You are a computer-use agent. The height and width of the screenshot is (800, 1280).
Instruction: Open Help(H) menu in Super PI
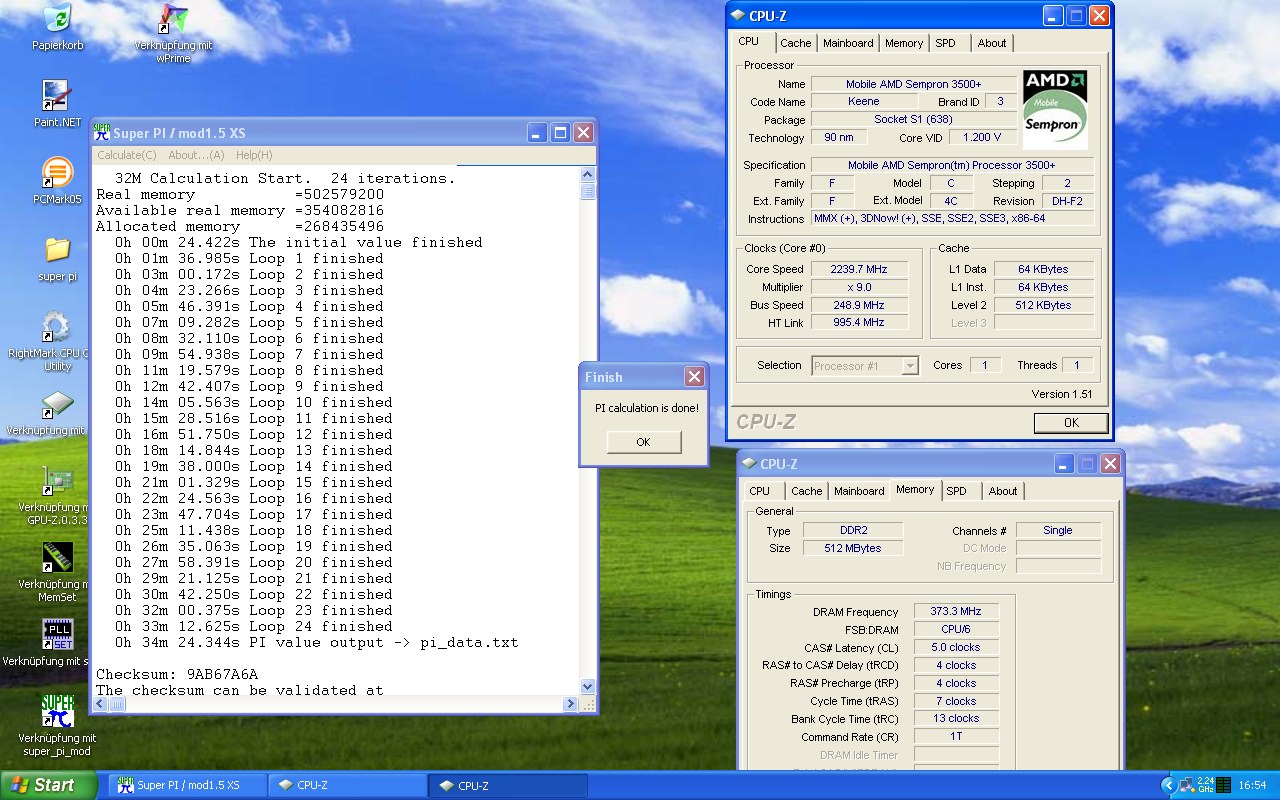pos(254,155)
